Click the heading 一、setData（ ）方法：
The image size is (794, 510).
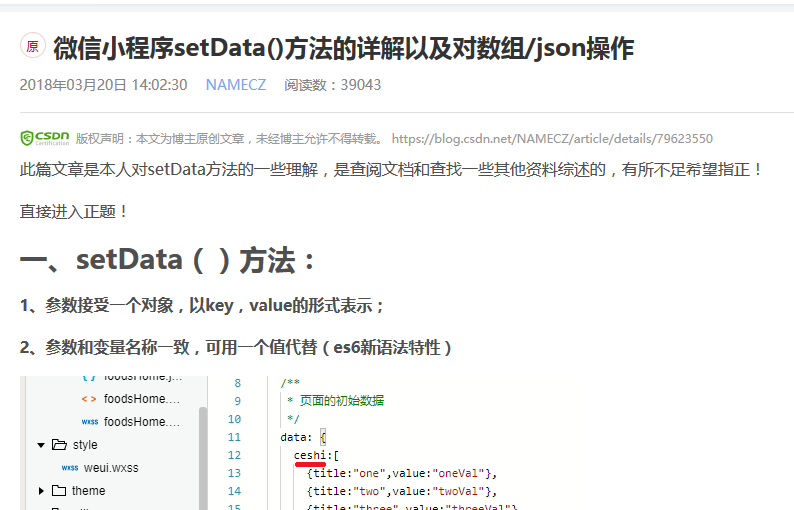click(167, 260)
